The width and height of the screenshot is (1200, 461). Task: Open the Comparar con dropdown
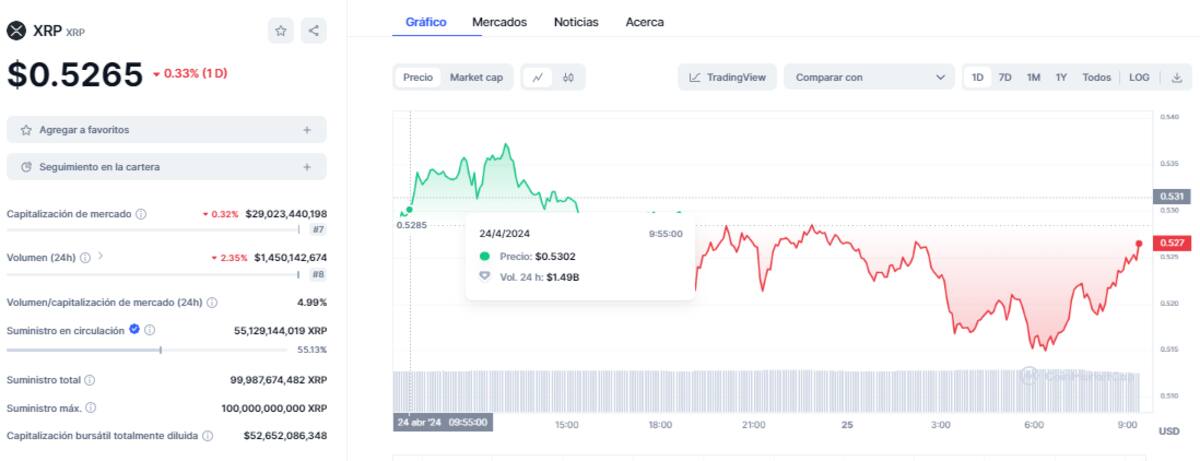(x=868, y=77)
